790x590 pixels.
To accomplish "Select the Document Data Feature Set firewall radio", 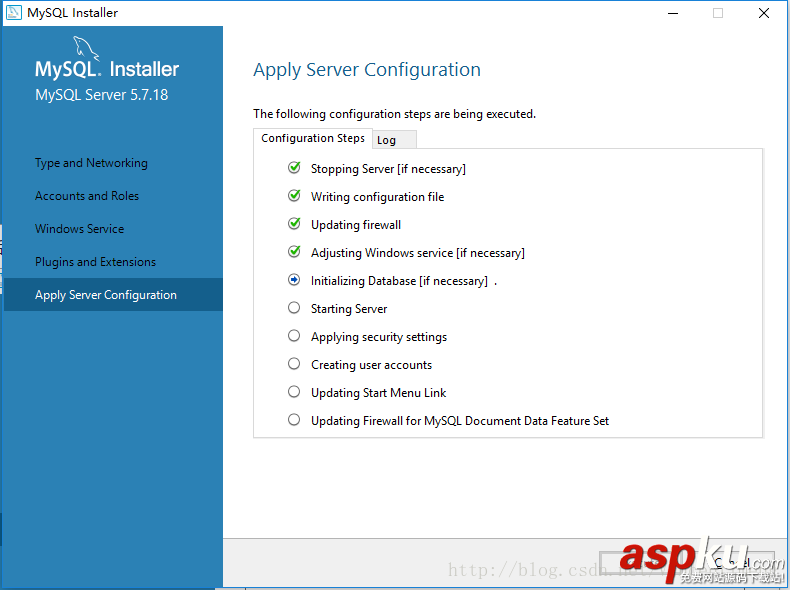I will pyautogui.click(x=294, y=420).
